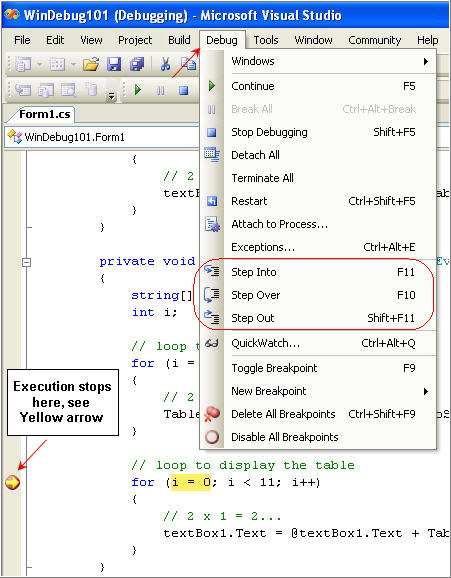Open the Add New Item dropdown arrow
451x578 pixels.
click(73, 65)
